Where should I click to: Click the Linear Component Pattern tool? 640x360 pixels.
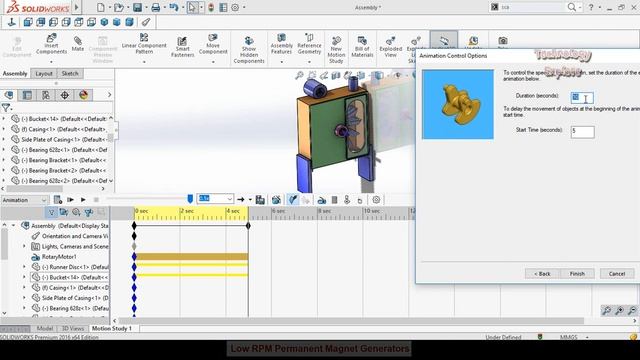144,44
